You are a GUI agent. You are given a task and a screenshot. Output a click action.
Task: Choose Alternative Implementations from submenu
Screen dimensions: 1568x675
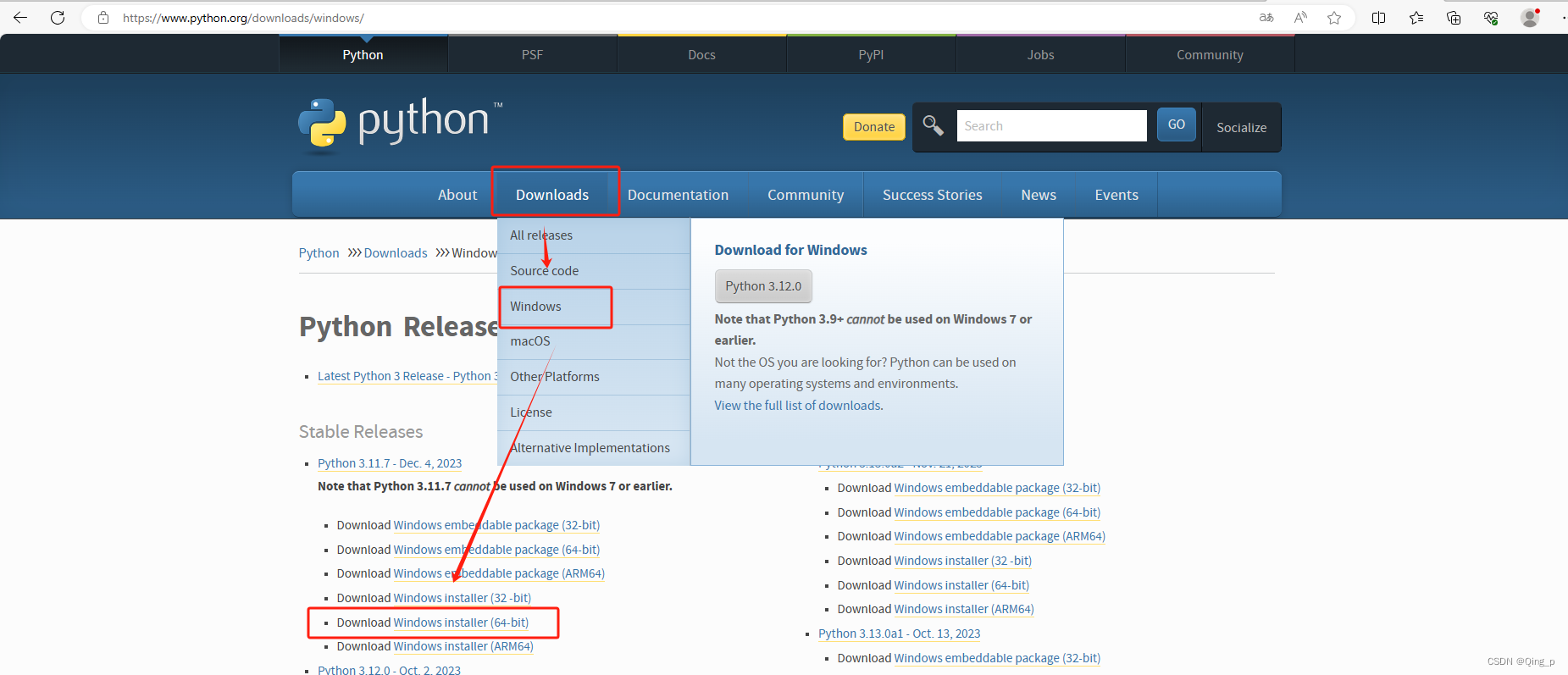tap(594, 448)
